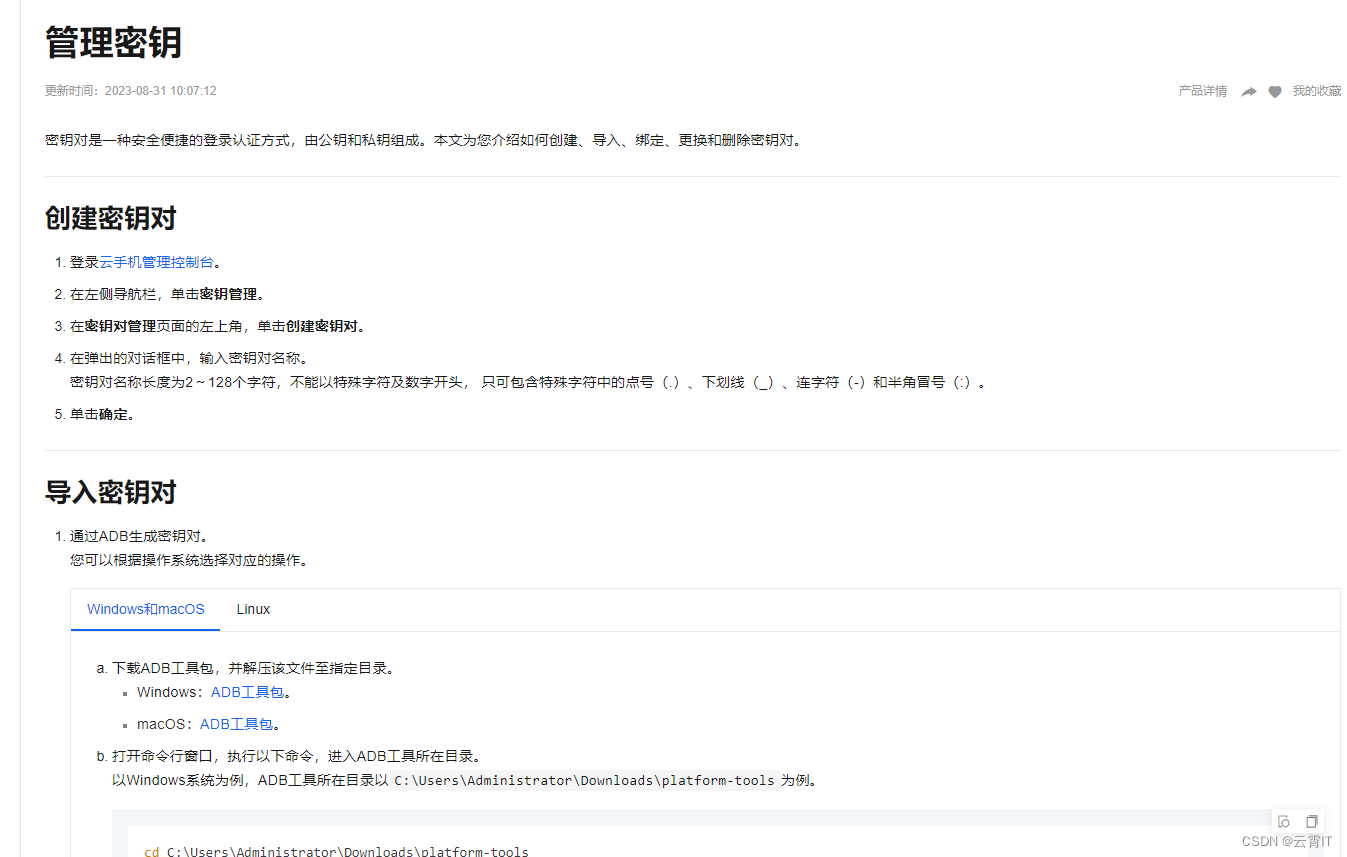Download the Windows ADB工具包
Screen dimensions: 1347x857
point(248,691)
